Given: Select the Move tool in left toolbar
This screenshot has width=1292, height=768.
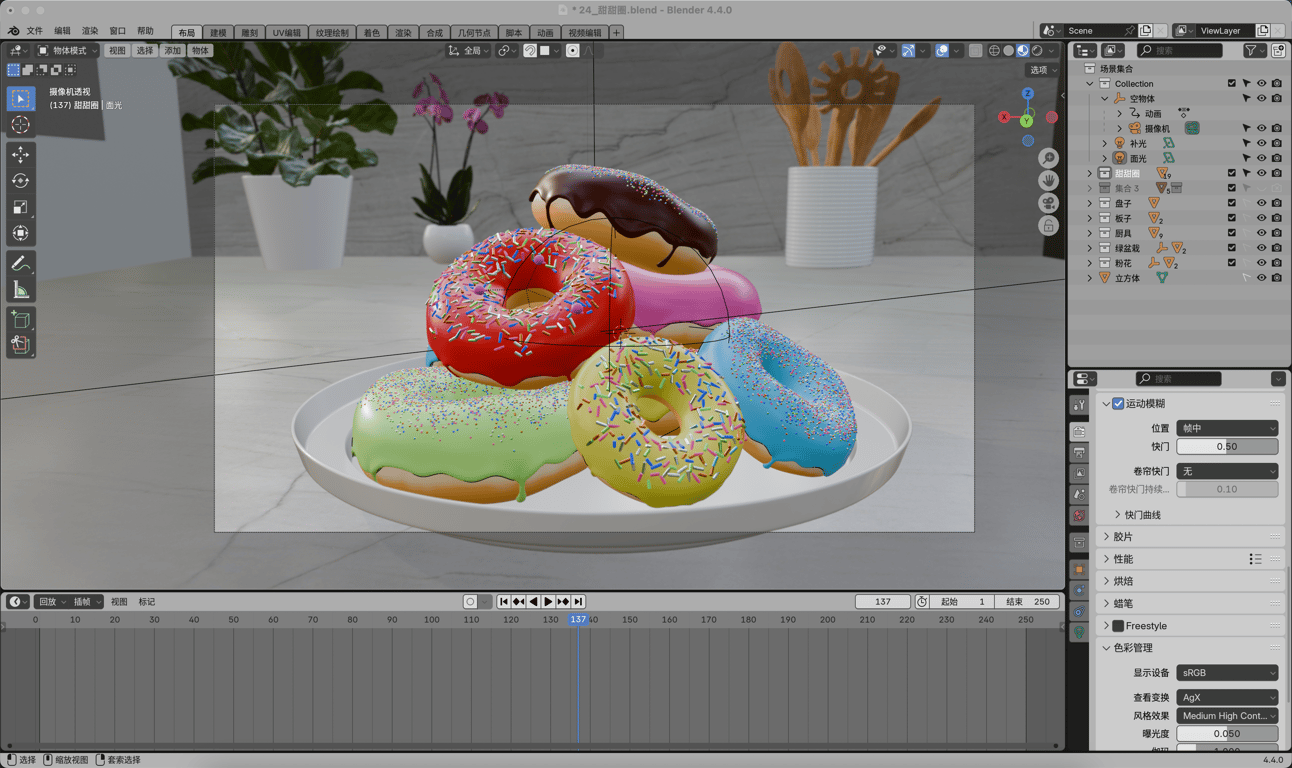Looking at the screenshot, I should [x=20, y=154].
